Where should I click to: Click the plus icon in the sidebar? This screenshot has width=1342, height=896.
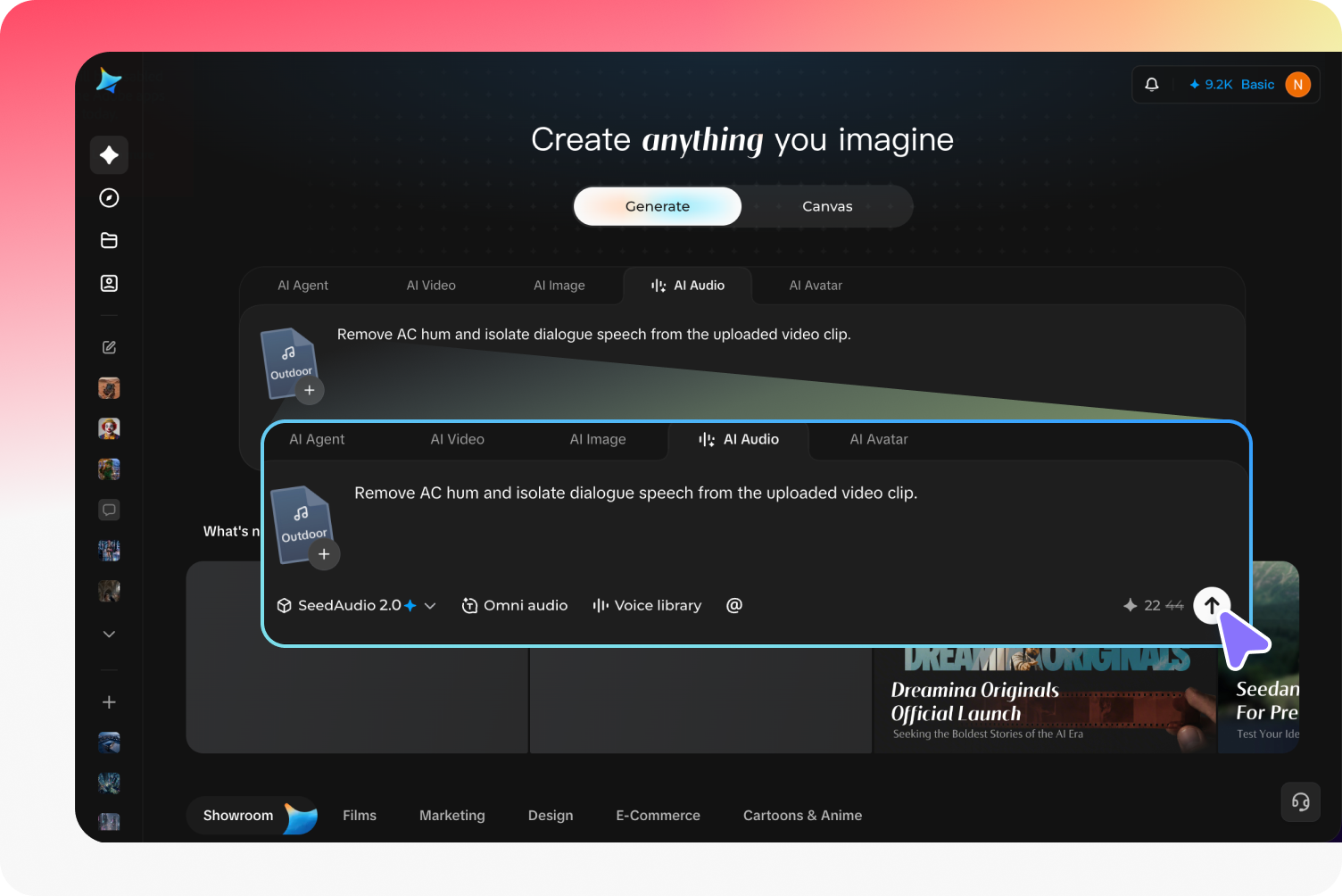pyautogui.click(x=109, y=702)
